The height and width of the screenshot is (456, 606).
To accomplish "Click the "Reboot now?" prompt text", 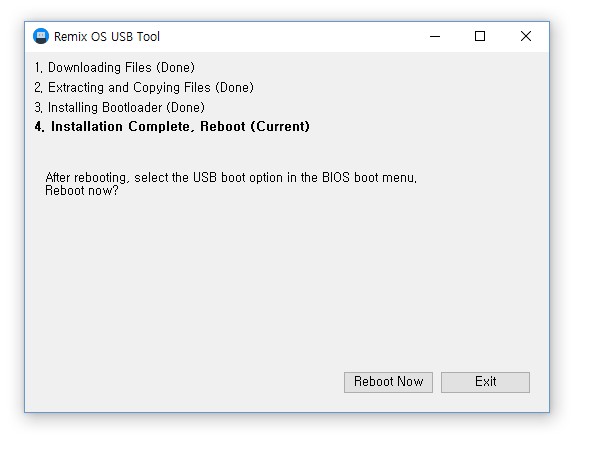I will 82,191.
